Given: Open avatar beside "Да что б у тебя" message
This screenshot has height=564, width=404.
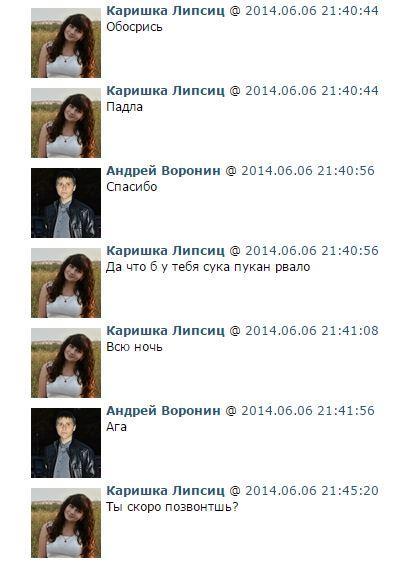Looking at the screenshot, I should 66,283.
